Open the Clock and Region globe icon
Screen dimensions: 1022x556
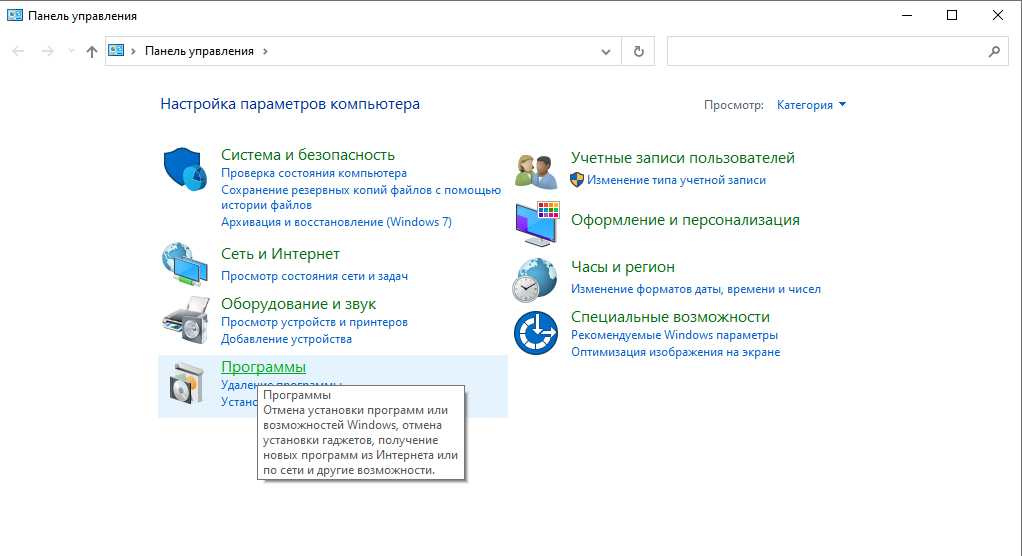click(534, 280)
